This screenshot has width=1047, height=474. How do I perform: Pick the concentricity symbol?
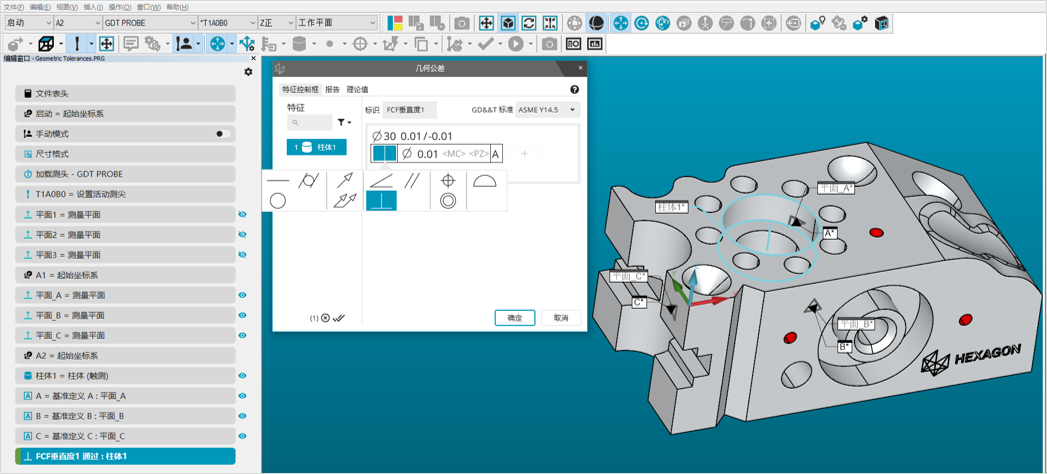pos(448,201)
